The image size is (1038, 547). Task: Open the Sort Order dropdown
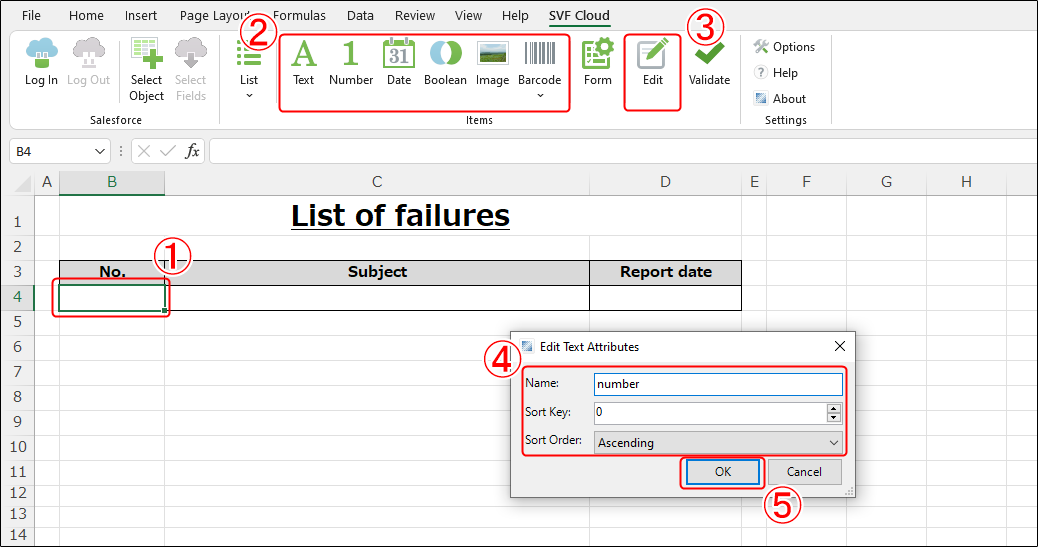[x=833, y=442]
